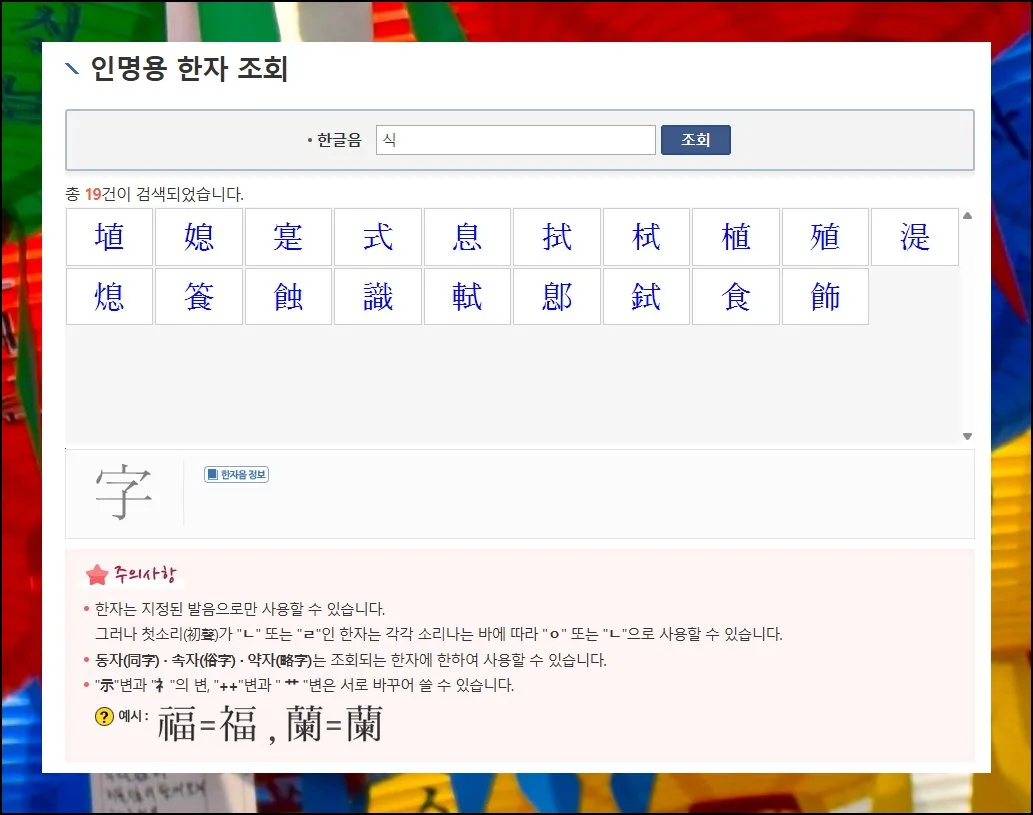
Task: Select the hanja character 識
Action: (378, 297)
